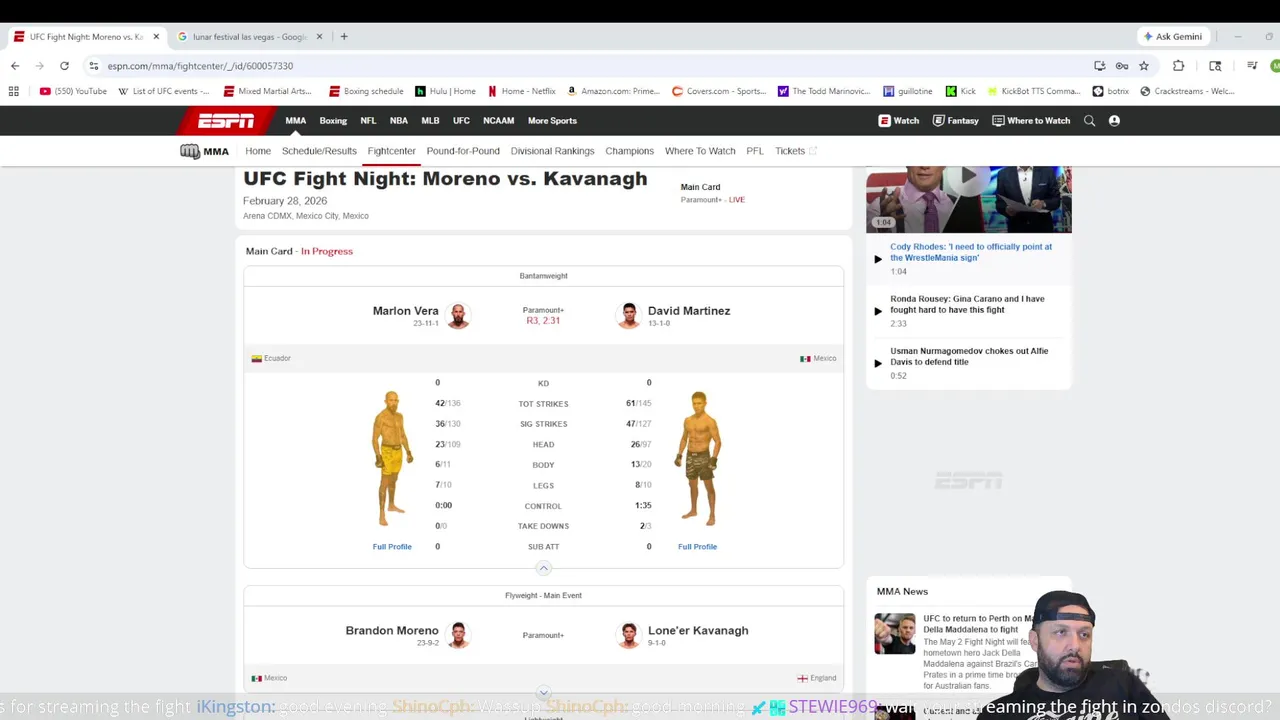Select the Fightcenter tab

(x=391, y=151)
